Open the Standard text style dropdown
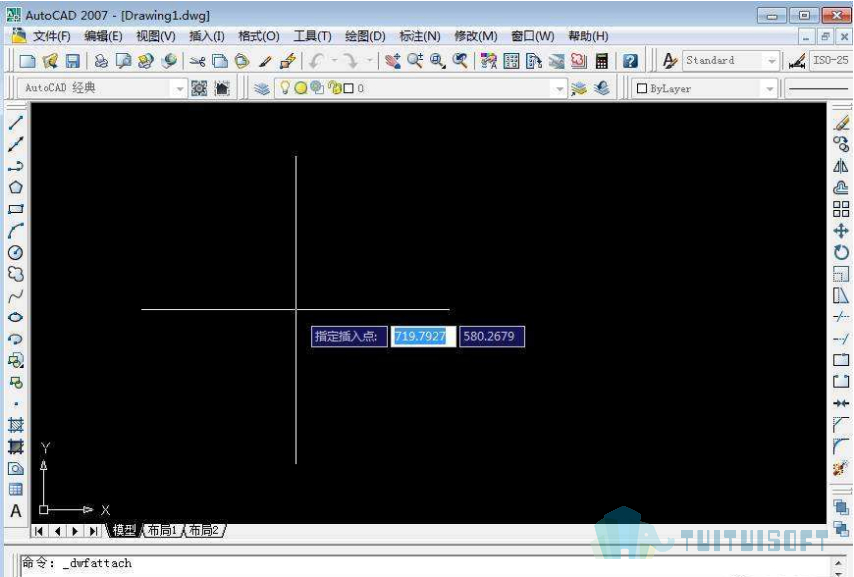 pyautogui.click(x=771, y=60)
